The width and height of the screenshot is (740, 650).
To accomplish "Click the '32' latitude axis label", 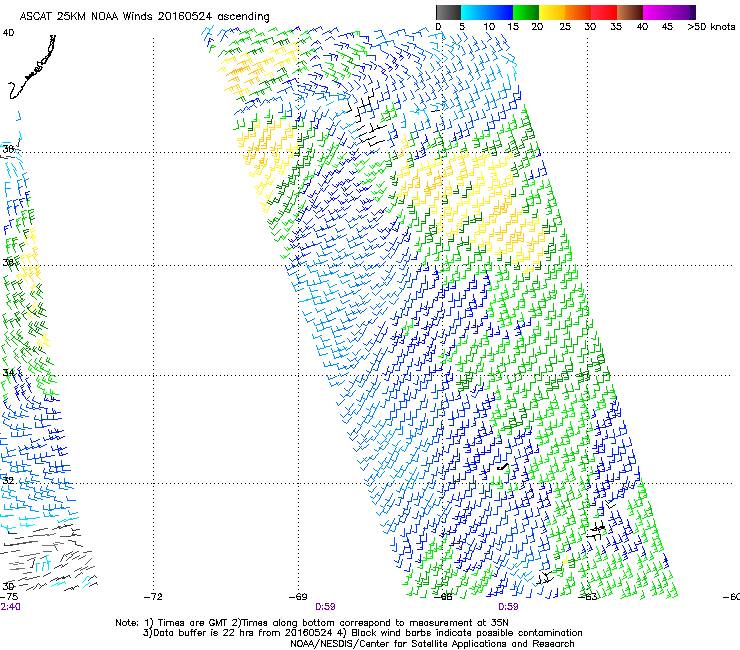I will tap(8, 481).
